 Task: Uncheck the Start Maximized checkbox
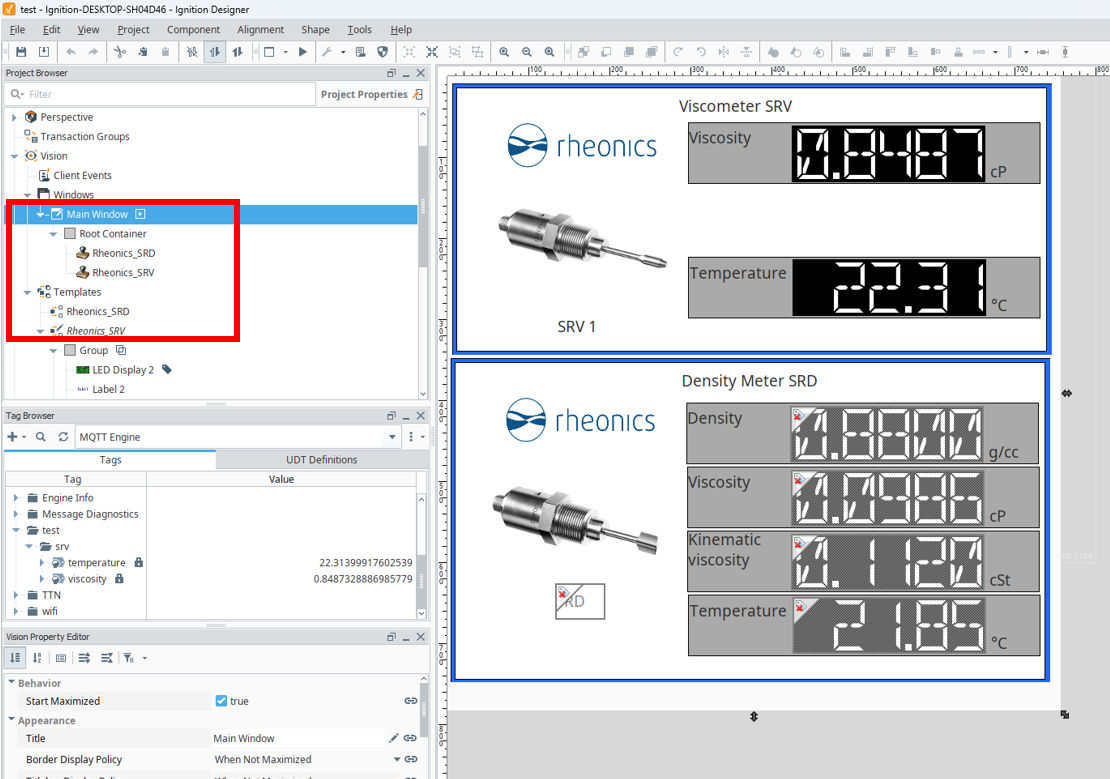pyautogui.click(x=221, y=701)
